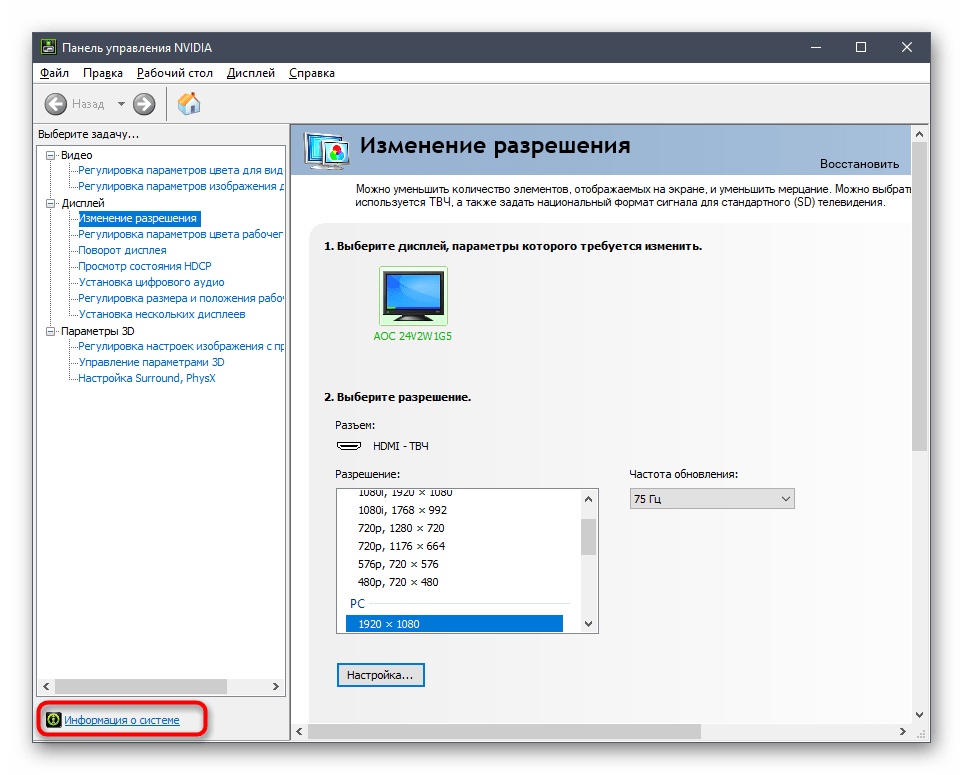
Task: Collapse the Параметры 3D tree section
Action: tap(50, 331)
